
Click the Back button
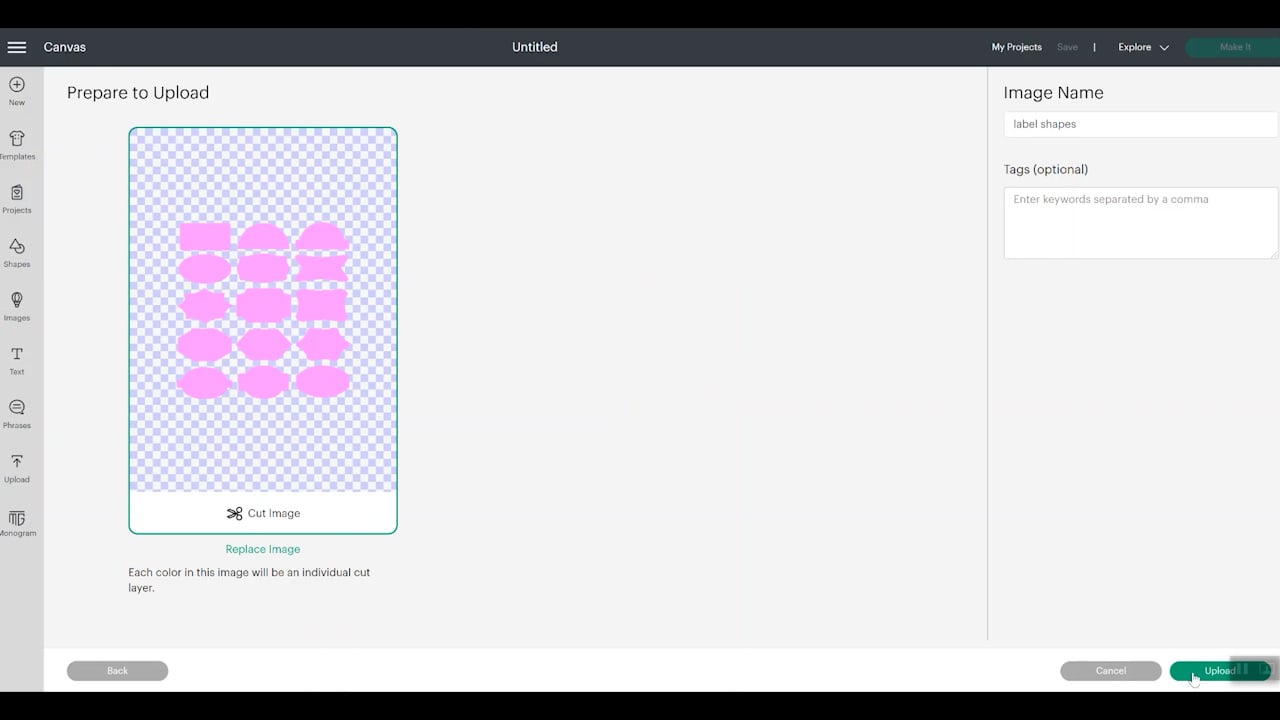coord(117,671)
